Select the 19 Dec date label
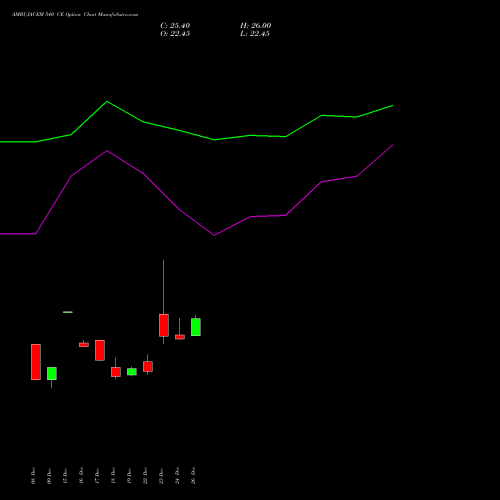 (129, 476)
